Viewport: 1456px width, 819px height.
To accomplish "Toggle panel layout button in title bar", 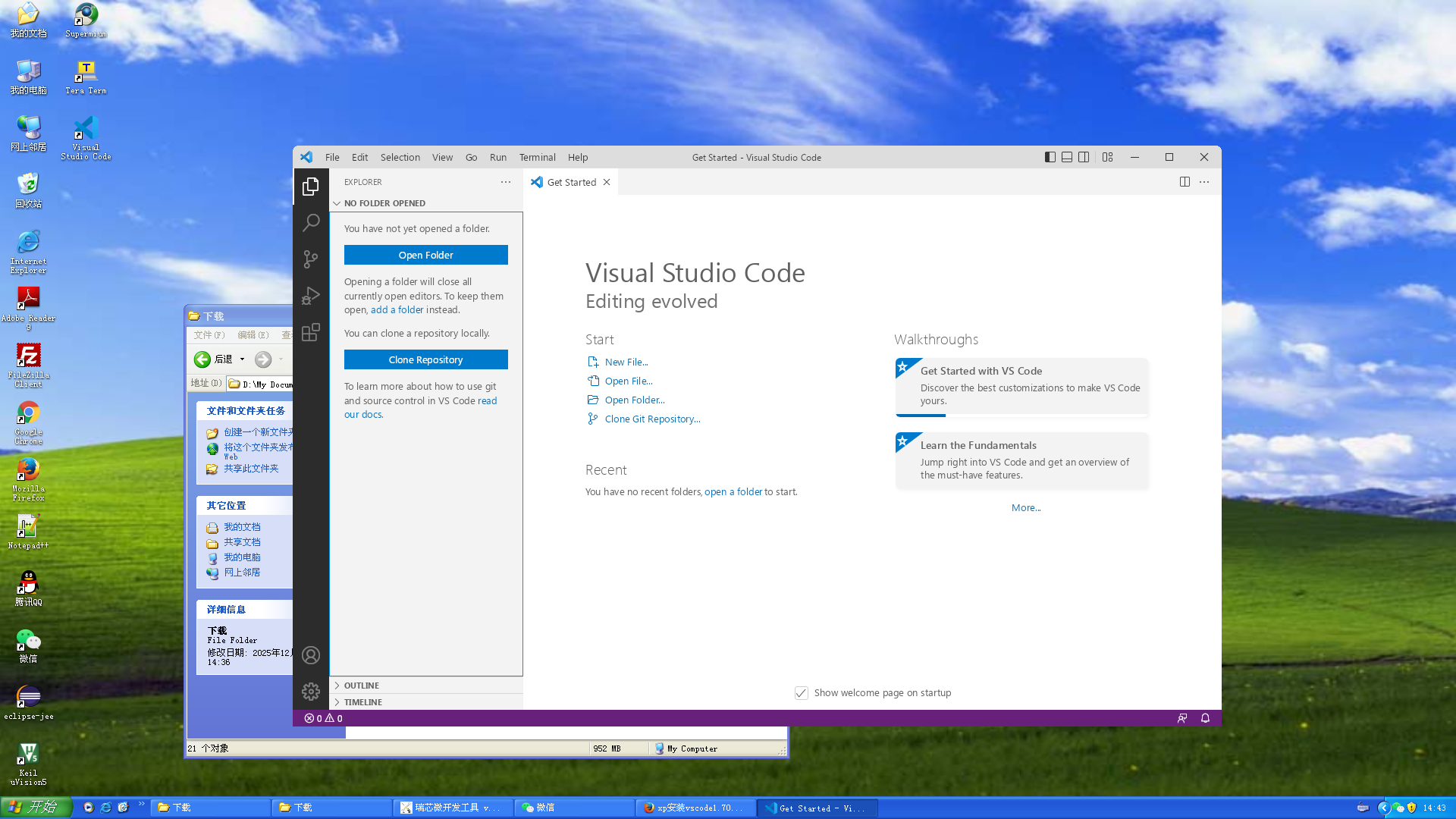I will coord(1067,157).
